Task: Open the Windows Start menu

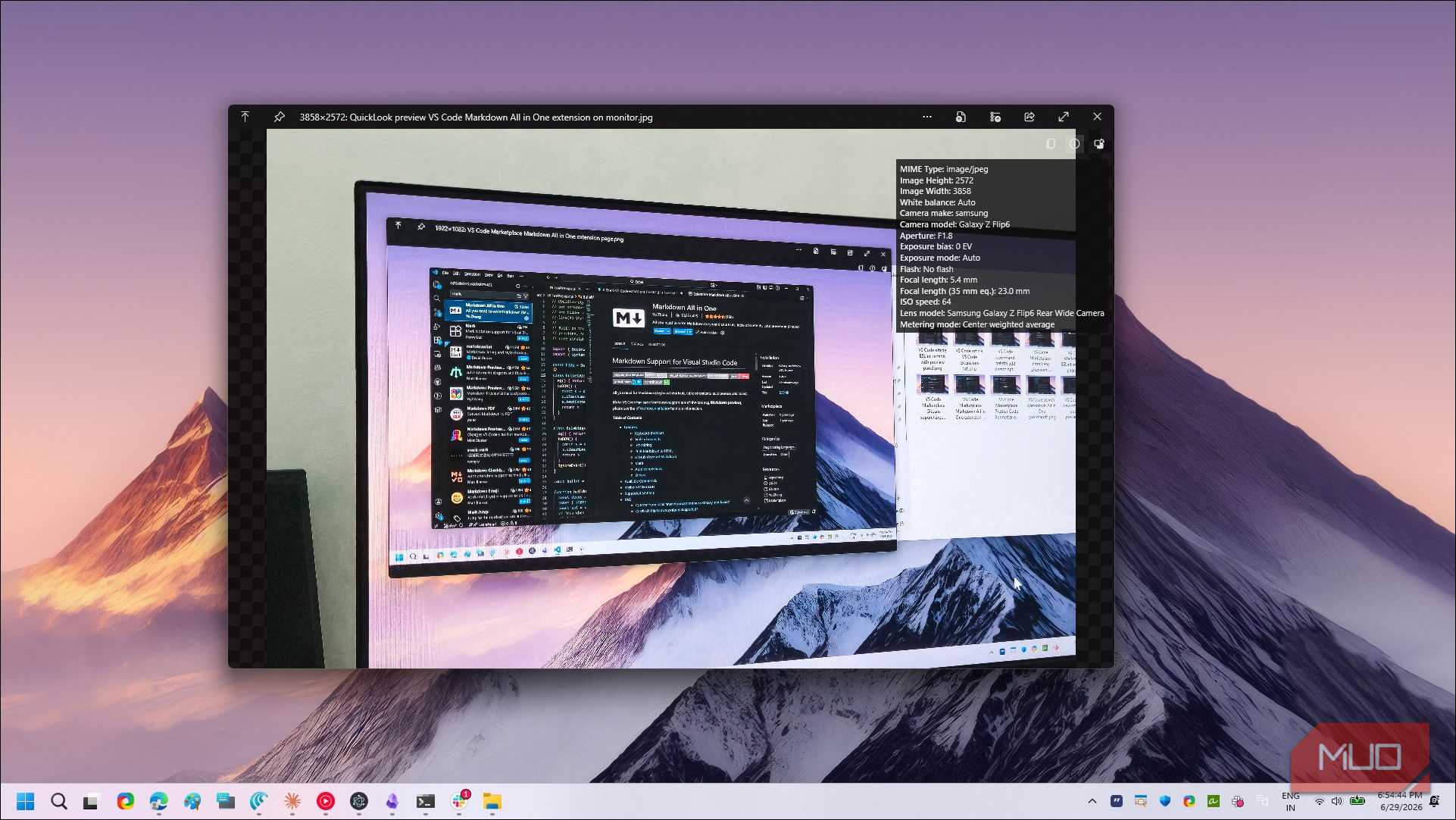Action: (x=25, y=801)
